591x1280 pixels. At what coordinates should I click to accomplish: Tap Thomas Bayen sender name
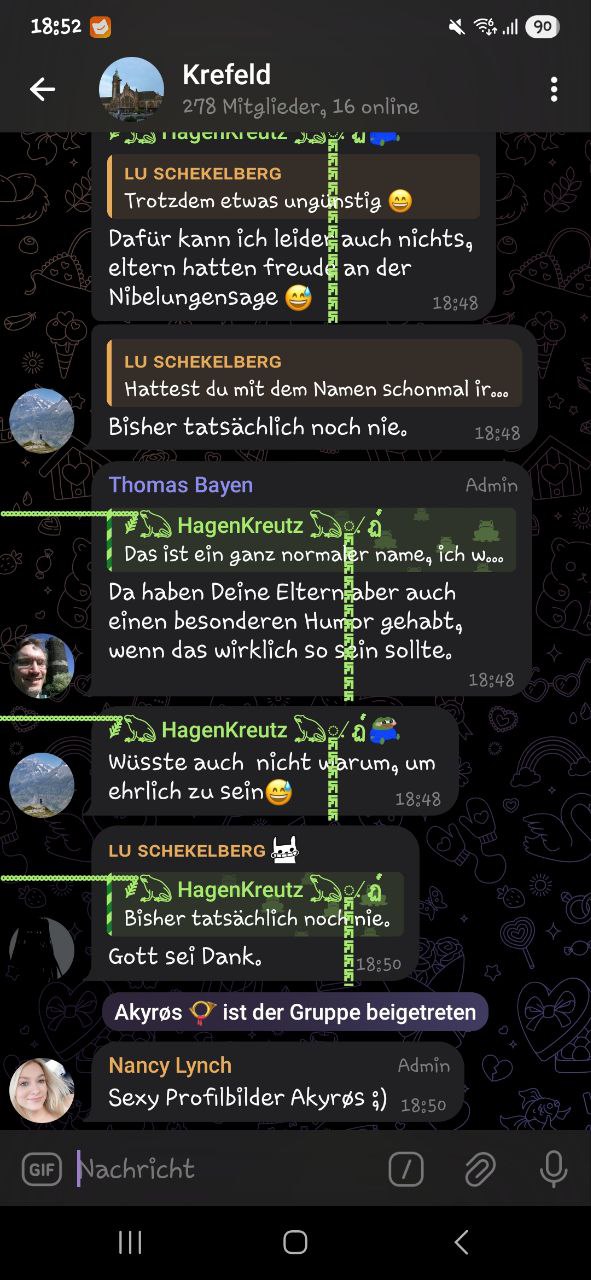(x=181, y=485)
